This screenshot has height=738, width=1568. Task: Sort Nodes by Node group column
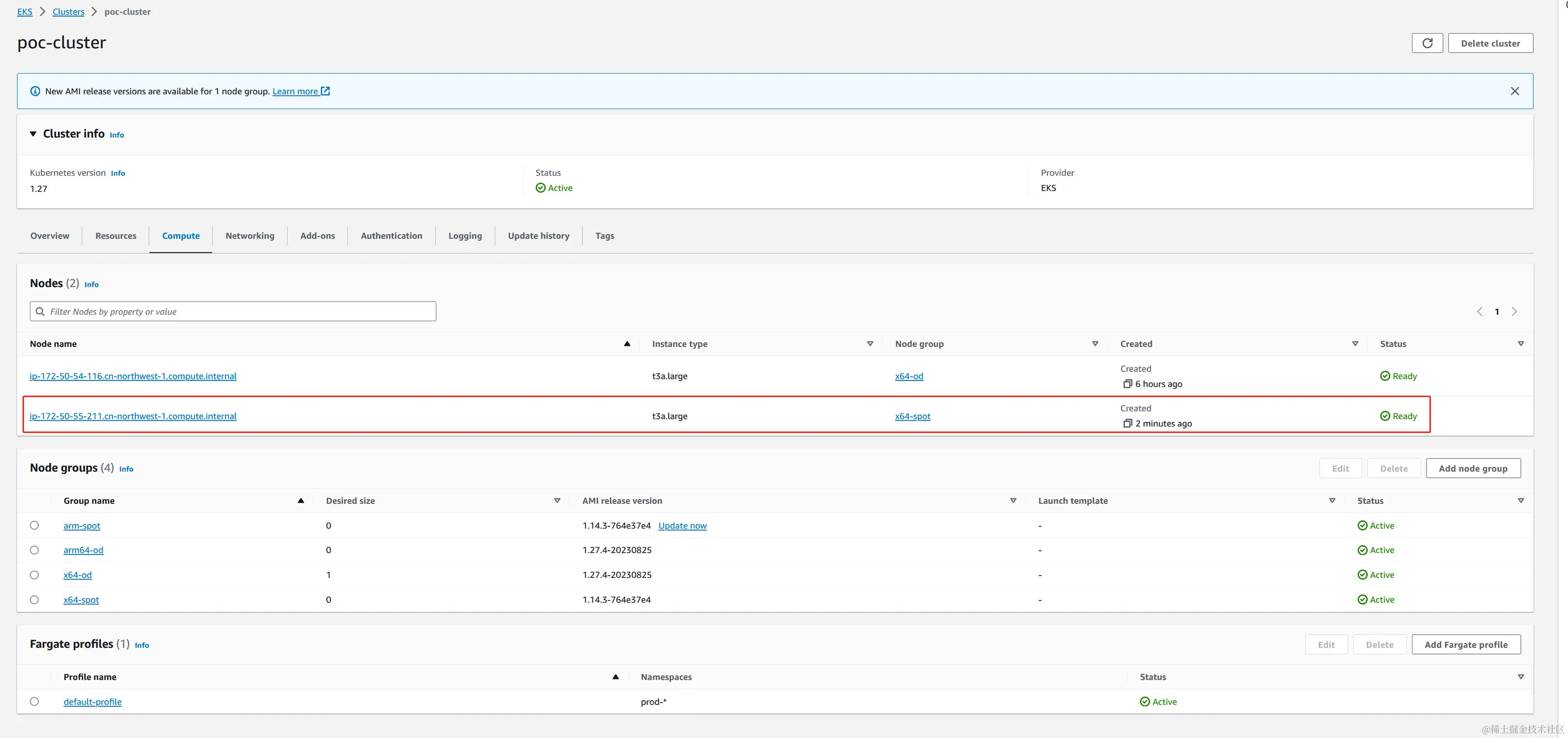pos(1095,344)
